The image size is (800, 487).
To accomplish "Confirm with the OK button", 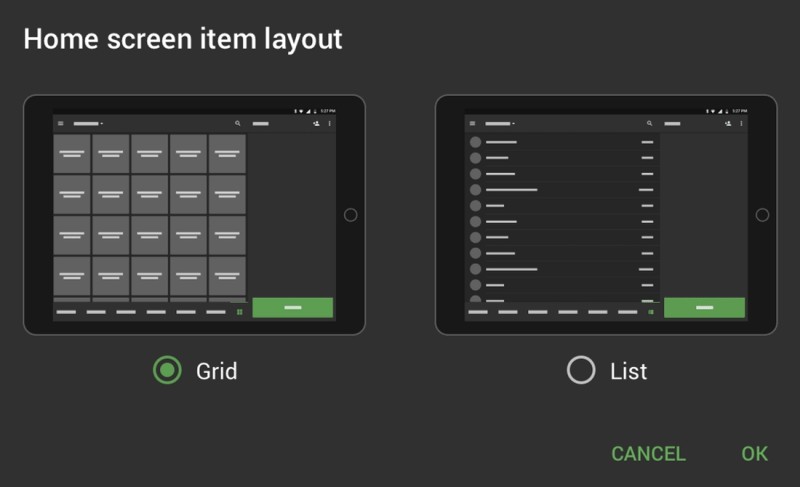I will click(755, 454).
